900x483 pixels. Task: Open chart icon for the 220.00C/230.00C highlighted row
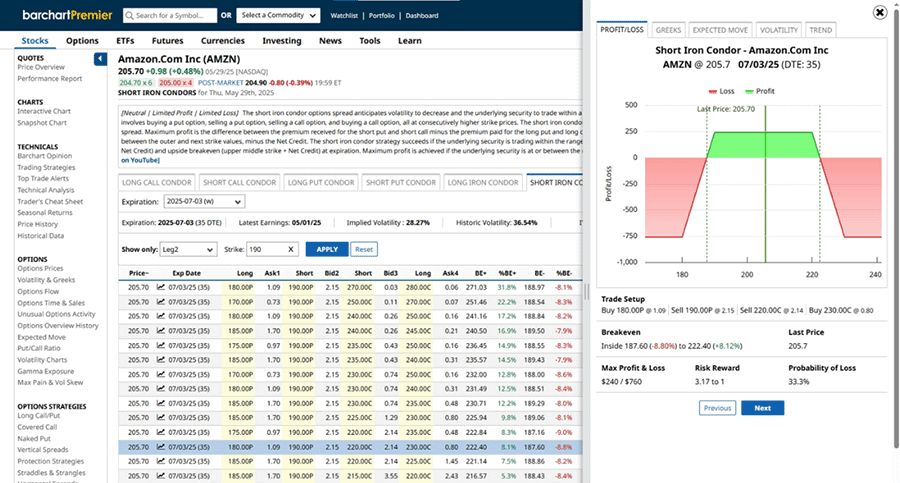(x=161, y=447)
